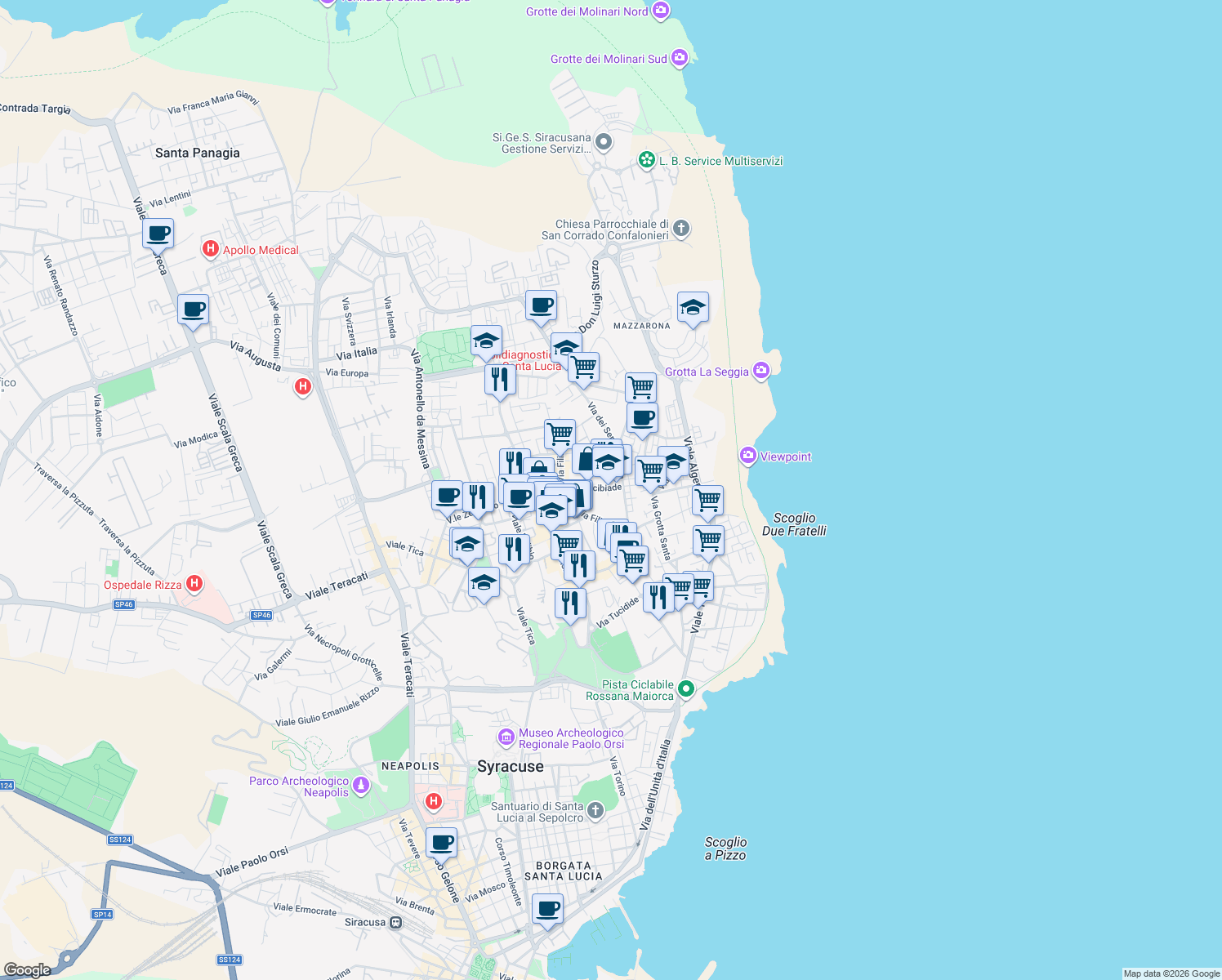Click the museum marker for Museo Archeologico Paolo Orsi

tap(505, 737)
